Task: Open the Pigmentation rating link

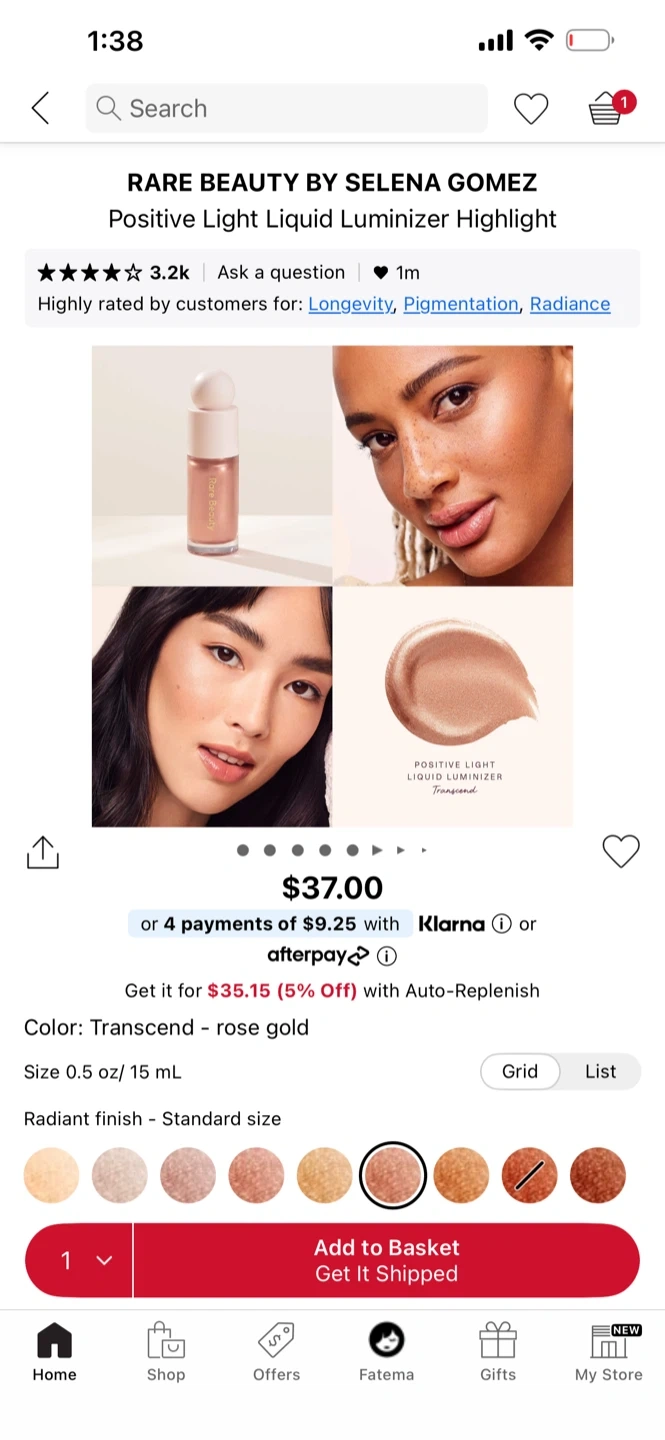Action: [x=461, y=304]
